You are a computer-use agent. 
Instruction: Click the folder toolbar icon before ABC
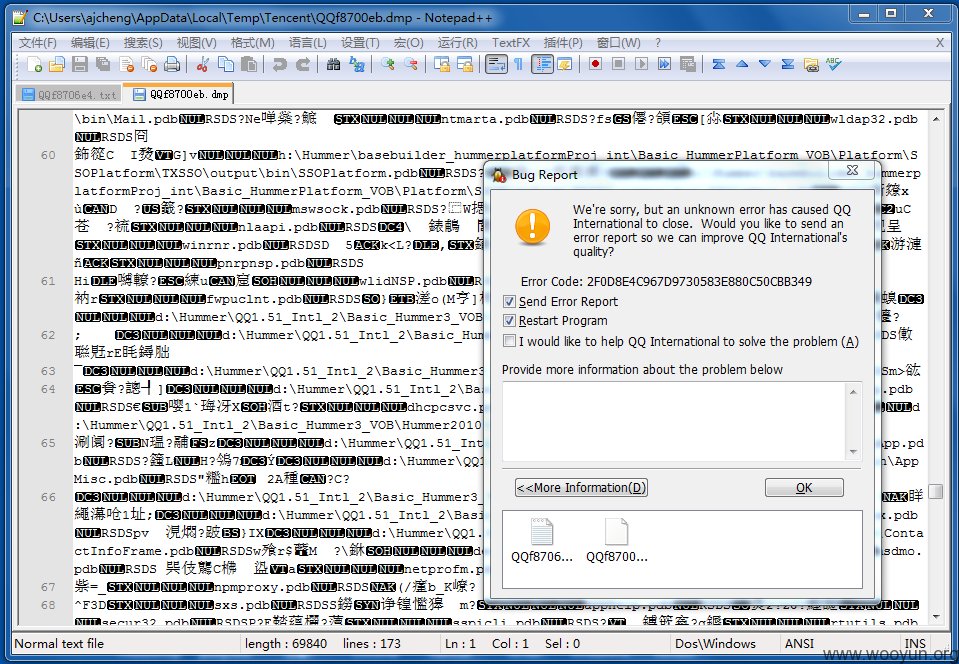[x=811, y=64]
